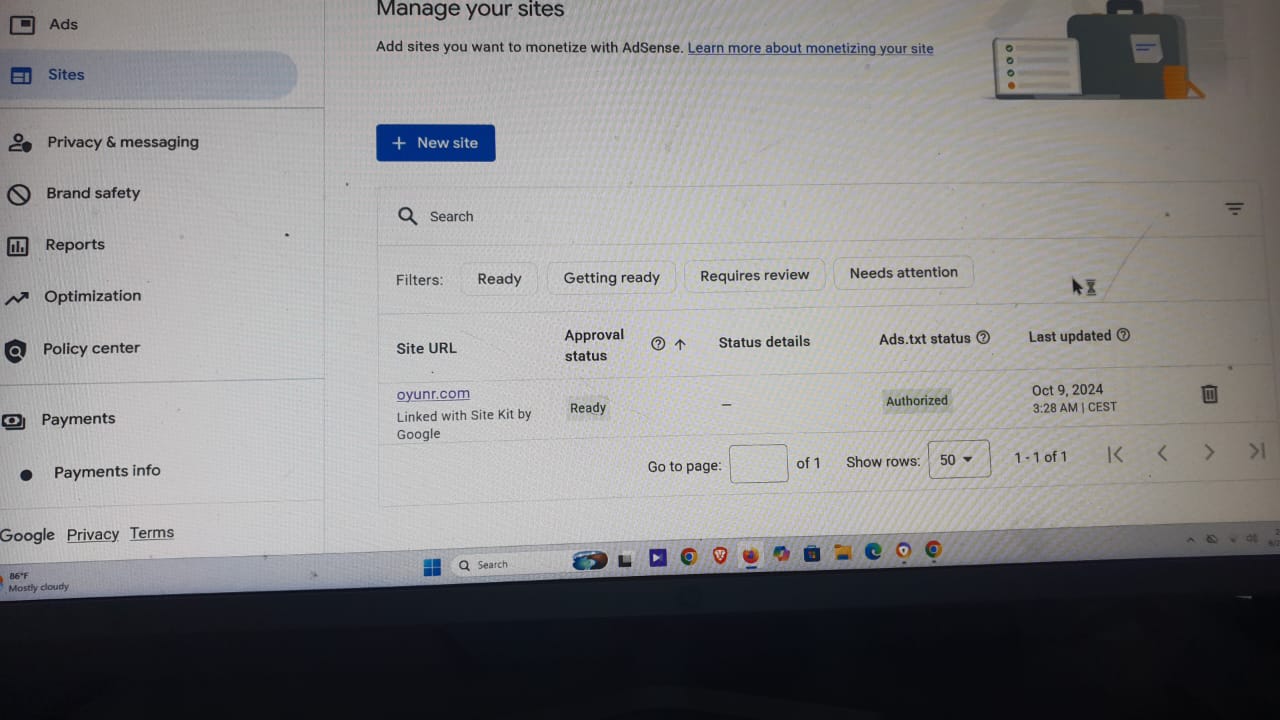Open the Terms link in the footer
The width and height of the screenshot is (1280, 720).
click(152, 533)
